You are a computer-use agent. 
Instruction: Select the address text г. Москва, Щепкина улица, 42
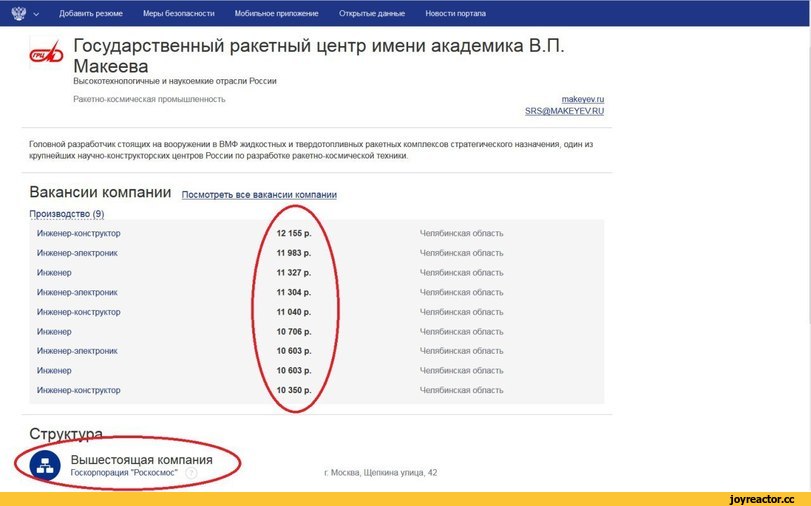(381, 472)
